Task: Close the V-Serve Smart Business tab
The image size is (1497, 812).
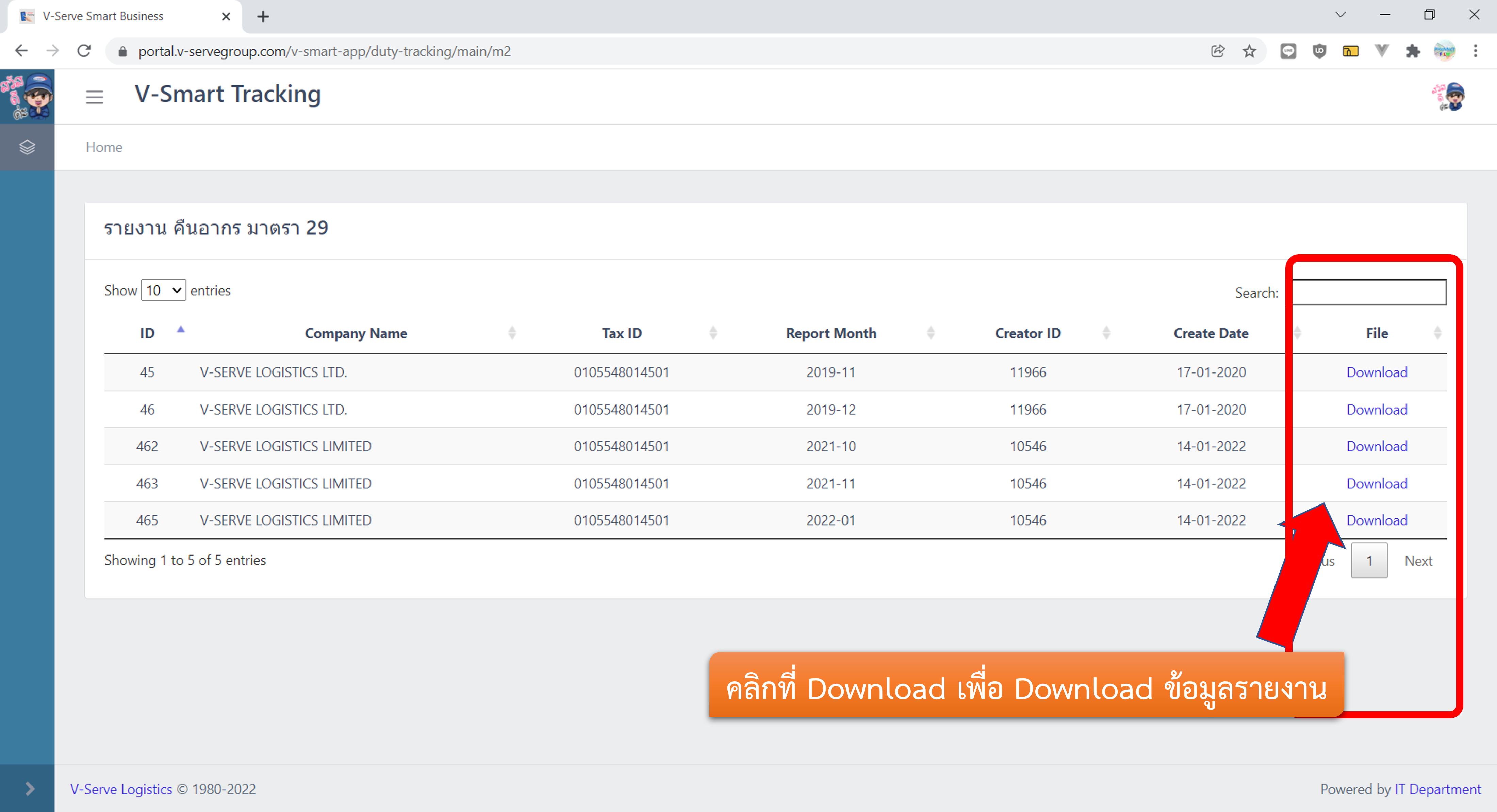Action: point(226,16)
